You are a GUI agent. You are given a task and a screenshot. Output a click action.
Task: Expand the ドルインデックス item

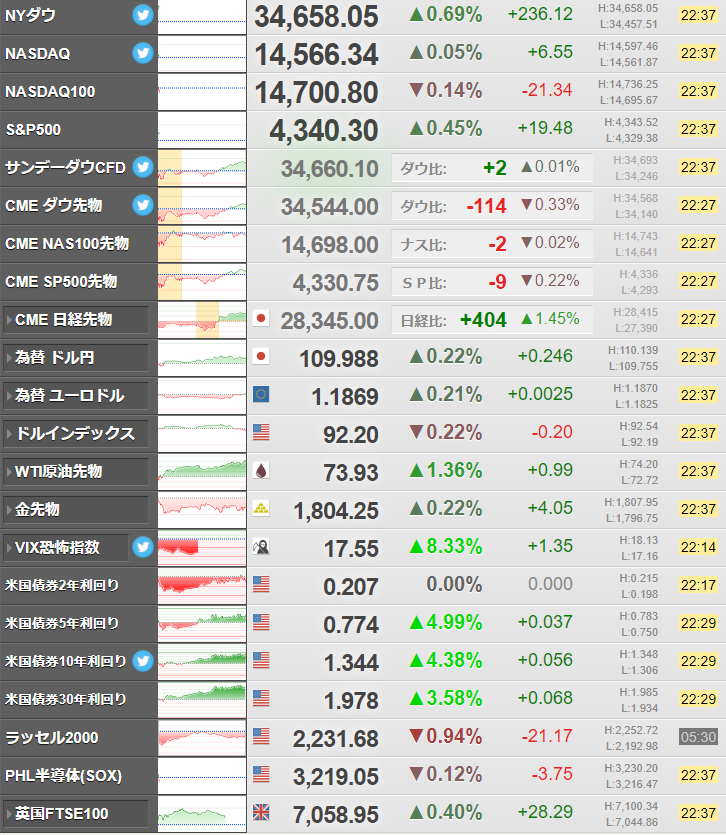(x=76, y=433)
